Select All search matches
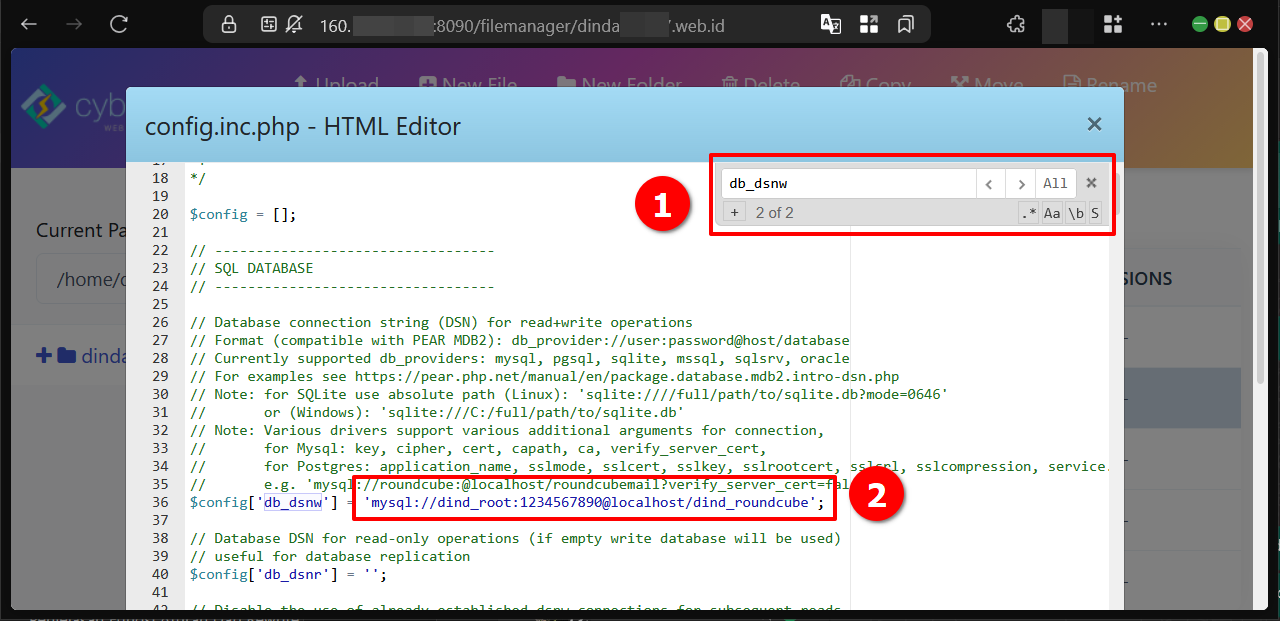 pos(1055,184)
